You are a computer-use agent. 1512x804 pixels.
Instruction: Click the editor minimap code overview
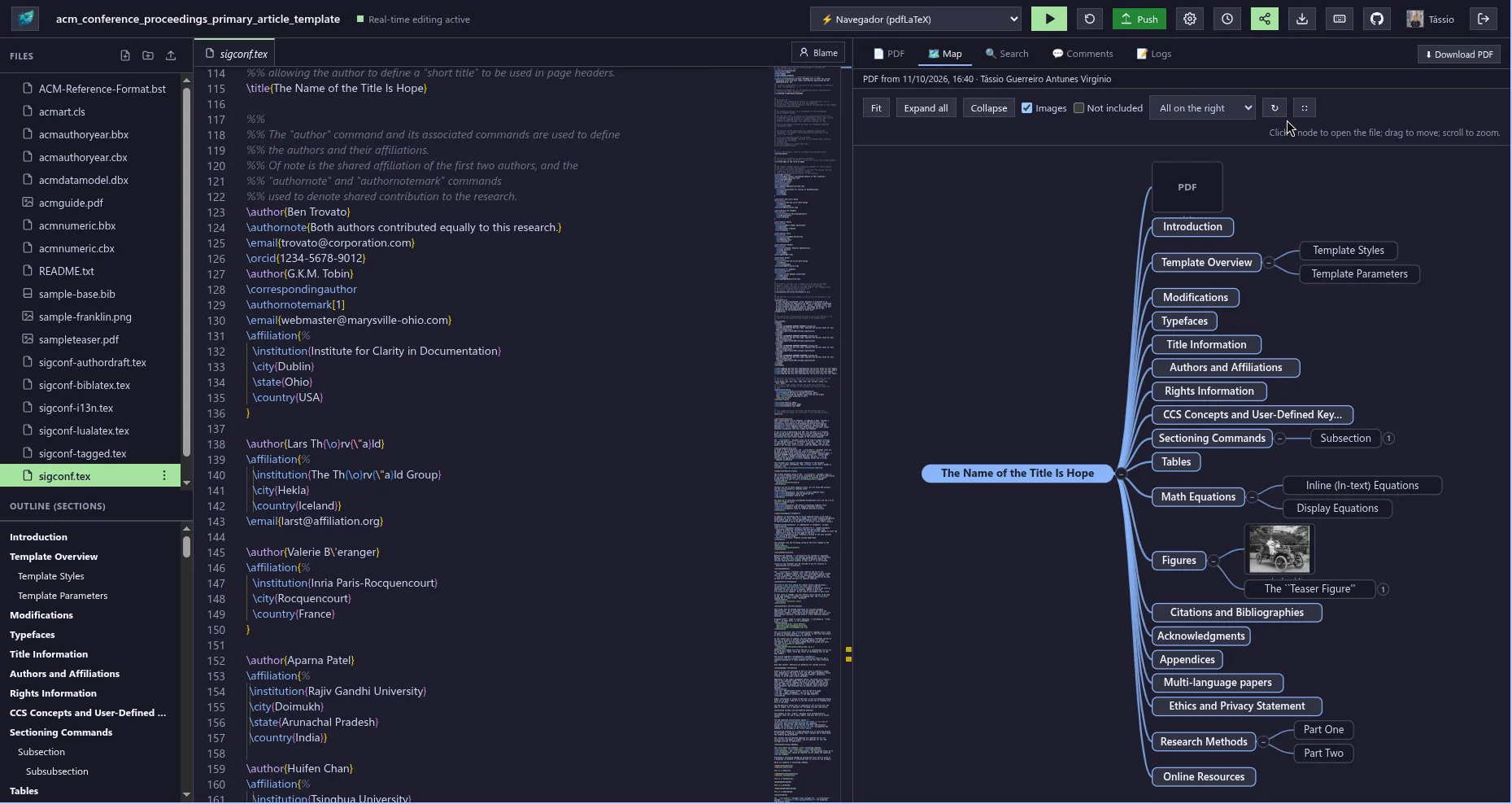(x=806, y=434)
